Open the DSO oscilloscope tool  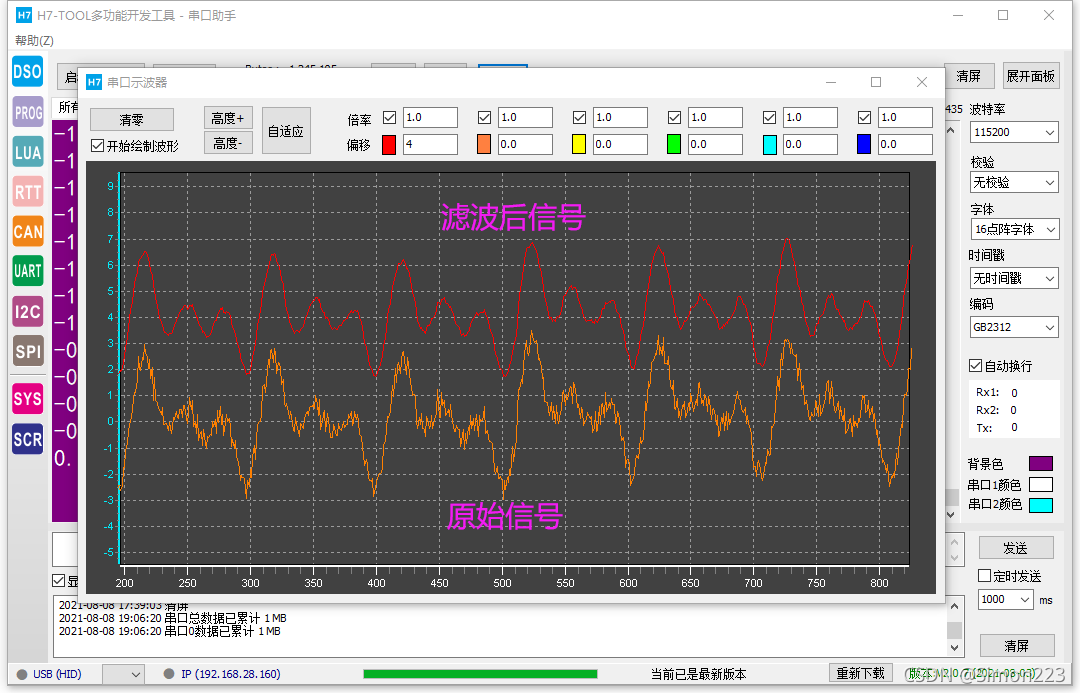(x=28, y=72)
